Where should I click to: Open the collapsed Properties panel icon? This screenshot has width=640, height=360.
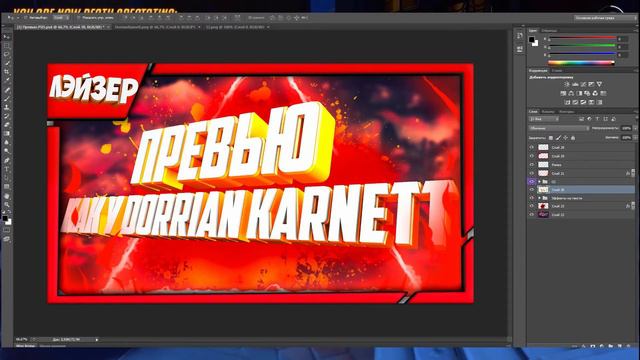pos(520,49)
